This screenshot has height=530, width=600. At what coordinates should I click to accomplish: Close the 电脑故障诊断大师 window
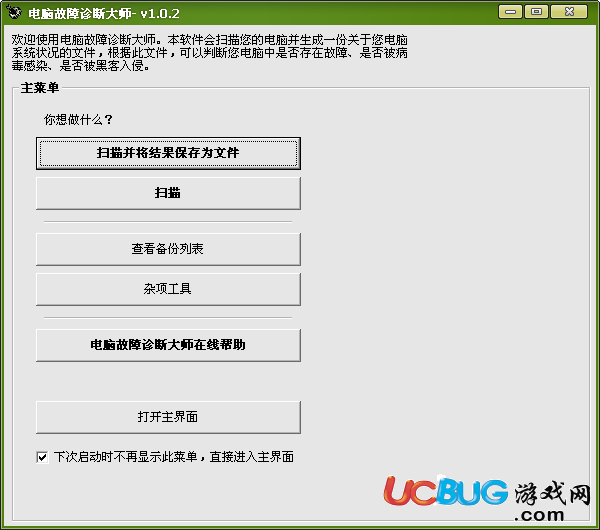point(569,12)
